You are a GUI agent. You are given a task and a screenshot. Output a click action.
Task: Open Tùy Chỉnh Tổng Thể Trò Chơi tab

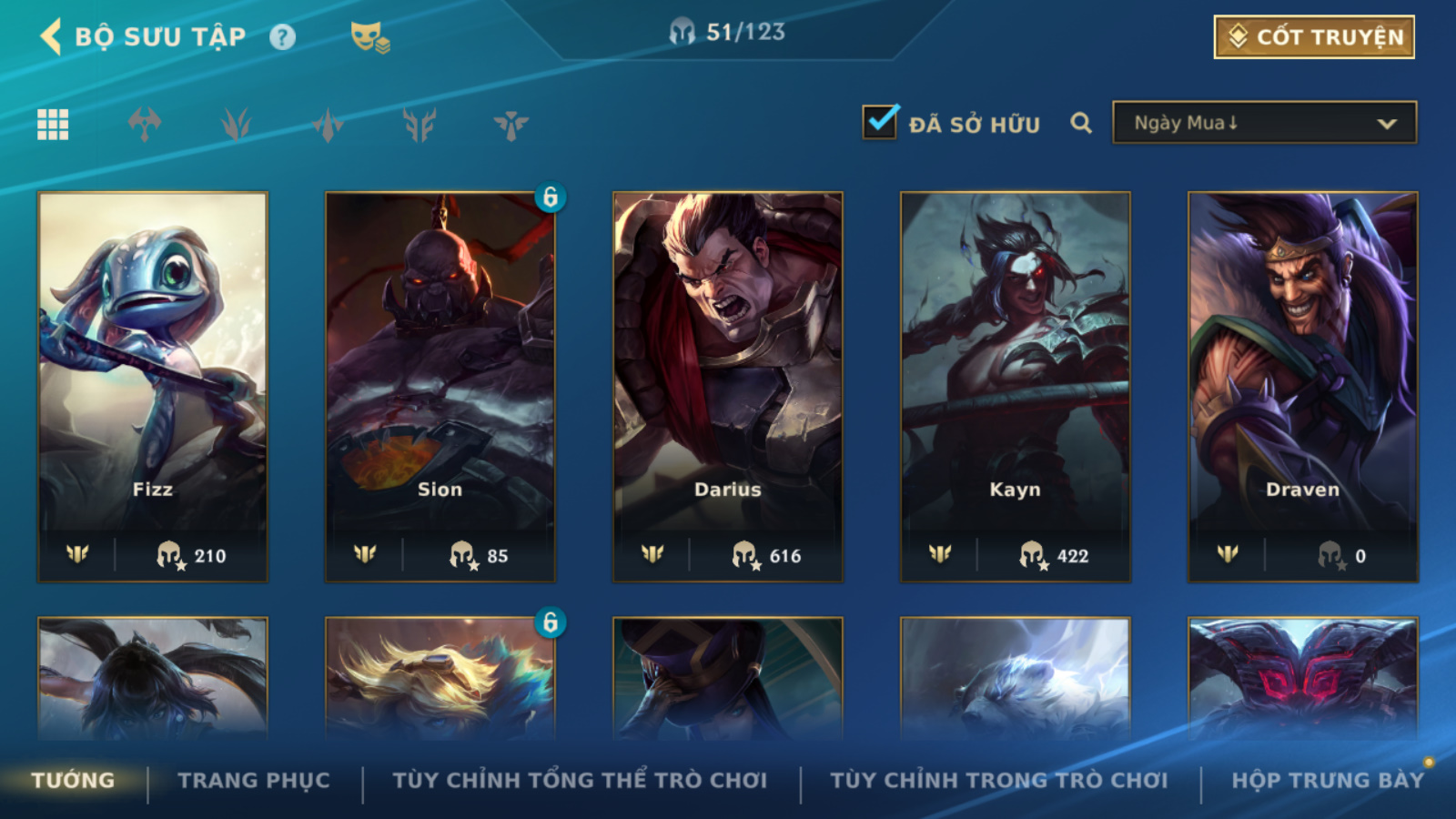coord(580,781)
